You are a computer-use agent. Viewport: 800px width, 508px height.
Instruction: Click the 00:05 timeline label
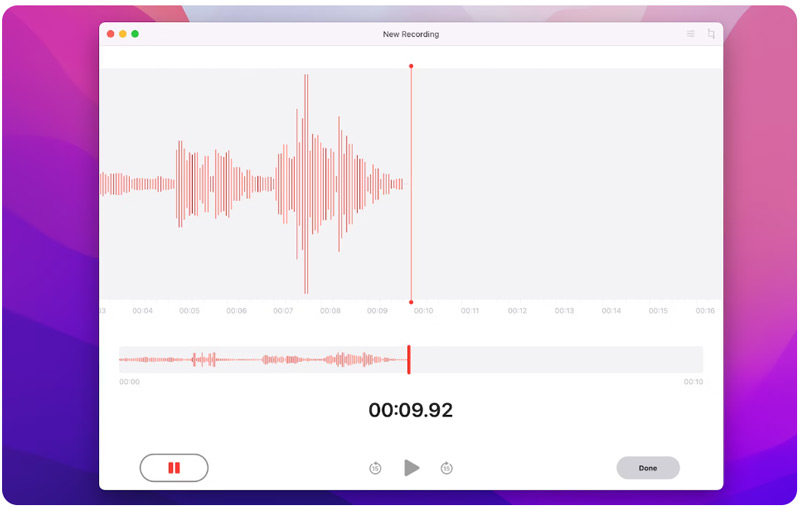click(189, 311)
